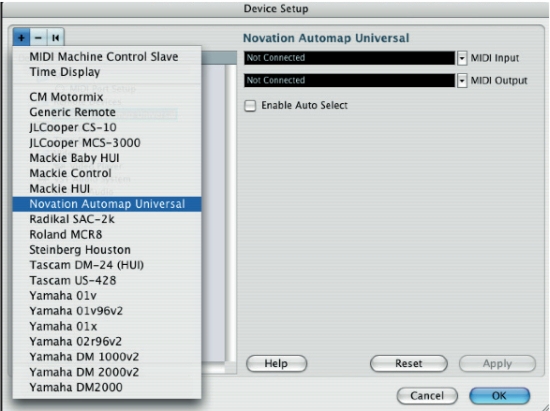Select Novation Automap Universal from list
The height and width of the screenshot is (411, 550).
pyautogui.click(x=107, y=204)
